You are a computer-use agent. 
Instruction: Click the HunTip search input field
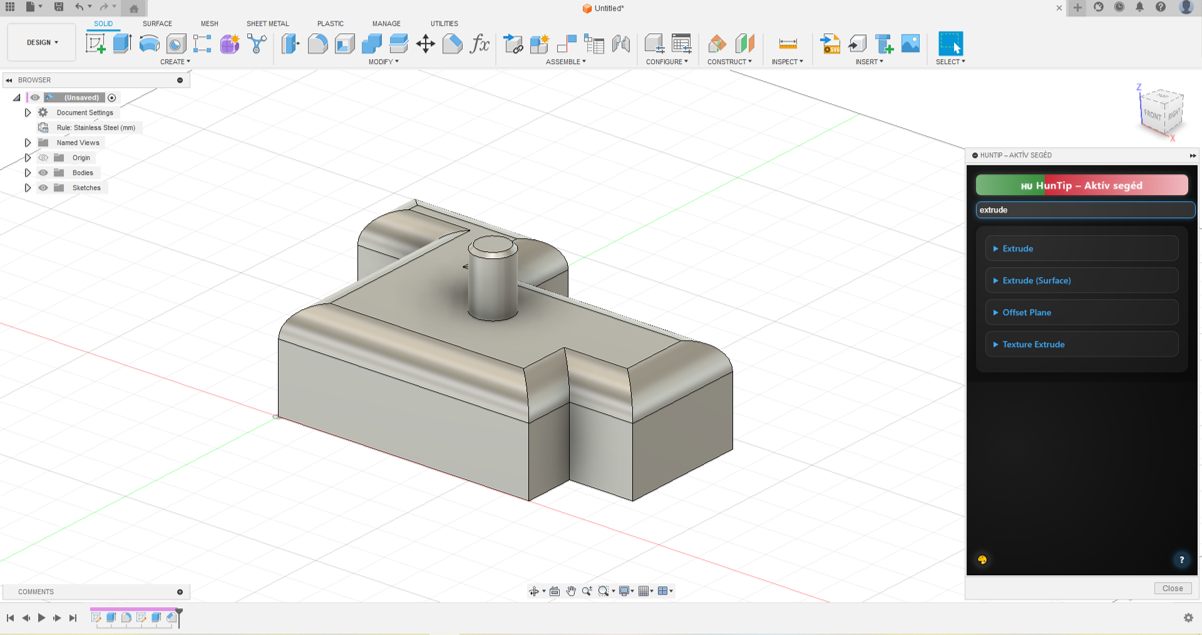[1085, 210]
